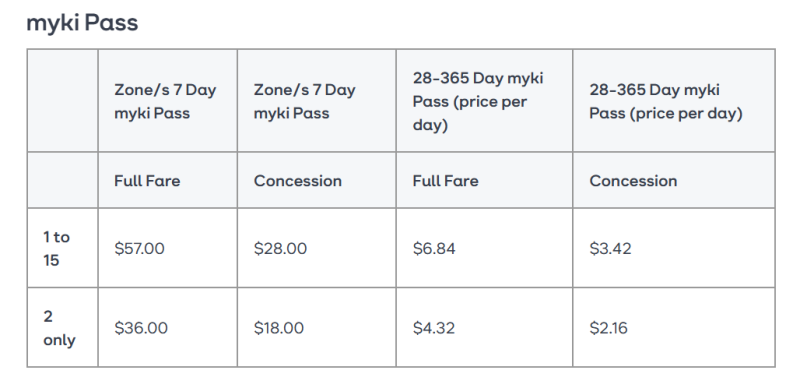Click the empty top-left header cell
Viewport: 800px width, 388px height.
[x=62, y=101]
